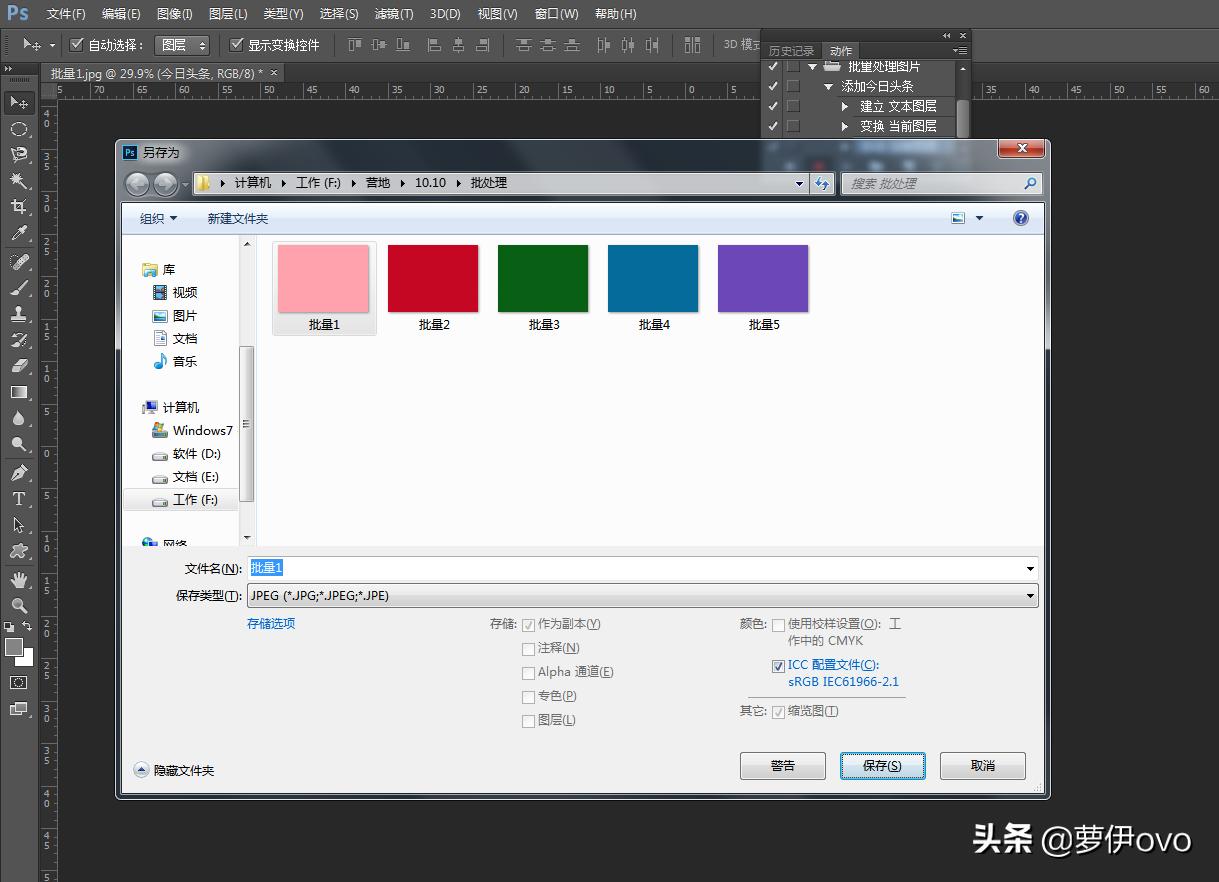Choose the Horizontal Type tool
The width and height of the screenshot is (1219, 882).
pyautogui.click(x=19, y=499)
